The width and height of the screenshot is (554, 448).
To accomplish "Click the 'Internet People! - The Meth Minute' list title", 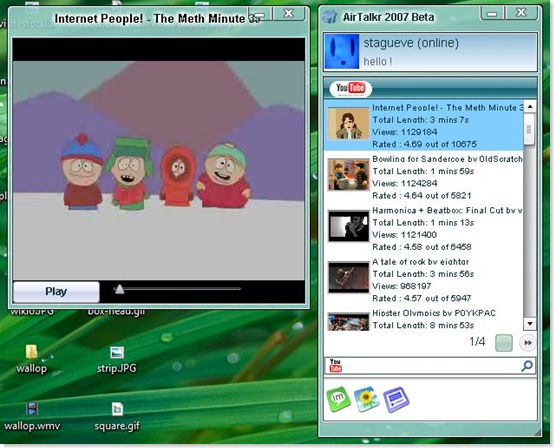I will [x=447, y=108].
